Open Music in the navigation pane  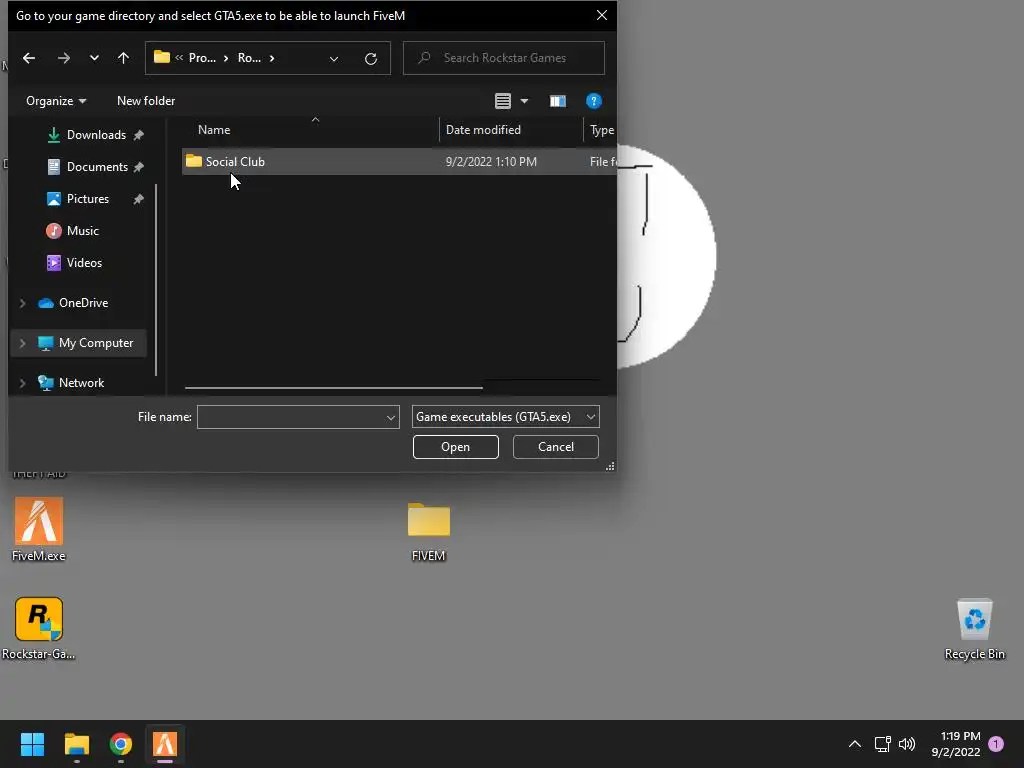click(82, 231)
